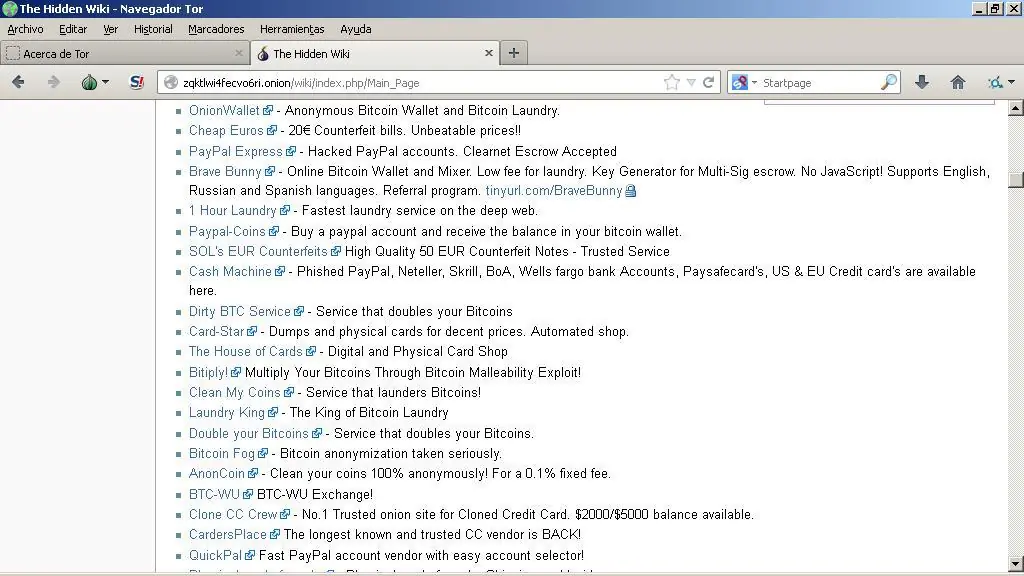This screenshot has height=576, width=1024.
Task: Open the 1 Hour Laundry link
Action: coord(232,211)
